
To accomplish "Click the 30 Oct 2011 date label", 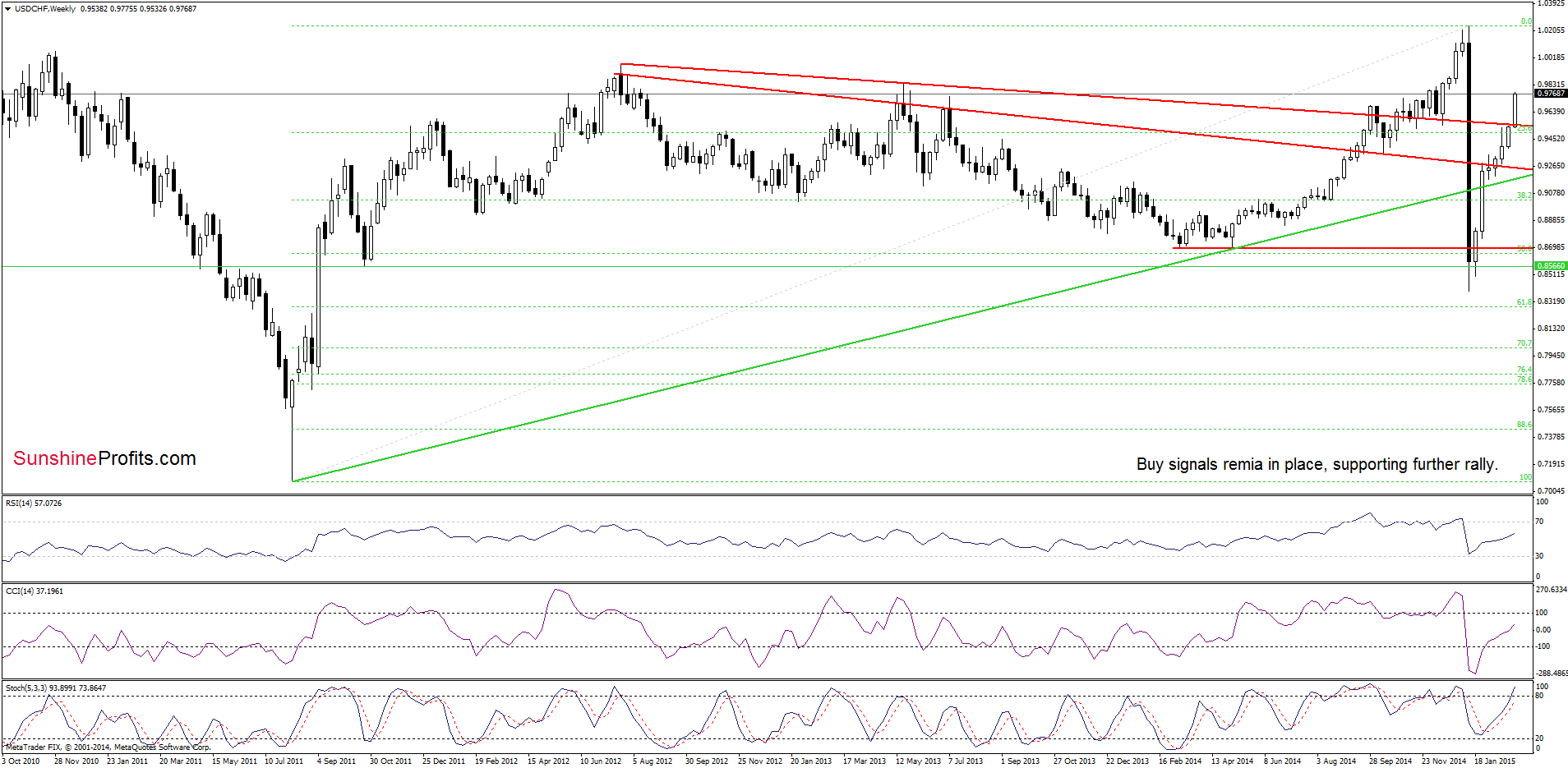I will point(391,761).
